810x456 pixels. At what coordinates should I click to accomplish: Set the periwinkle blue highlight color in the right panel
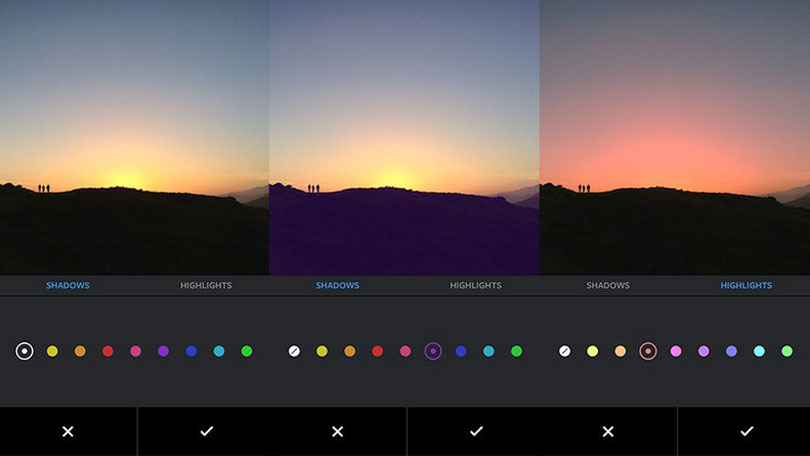731,351
